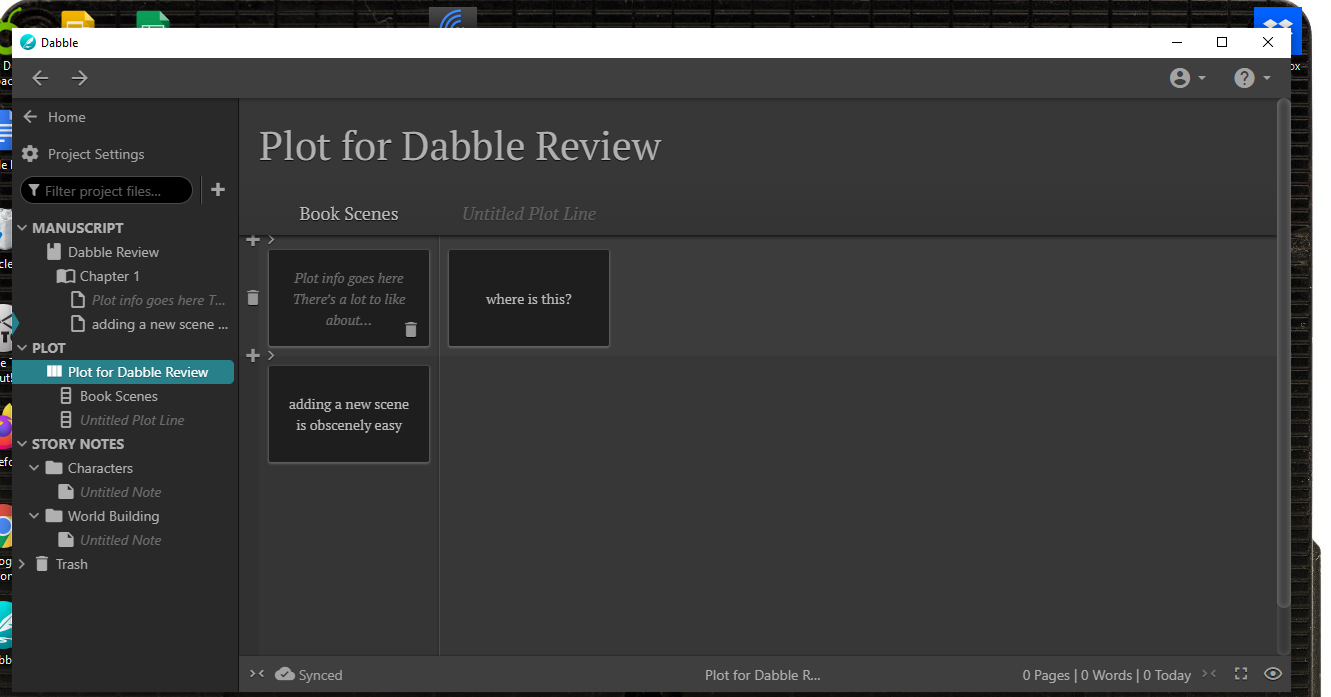
Task: Expand the Trash folder
Action: point(22,564)
